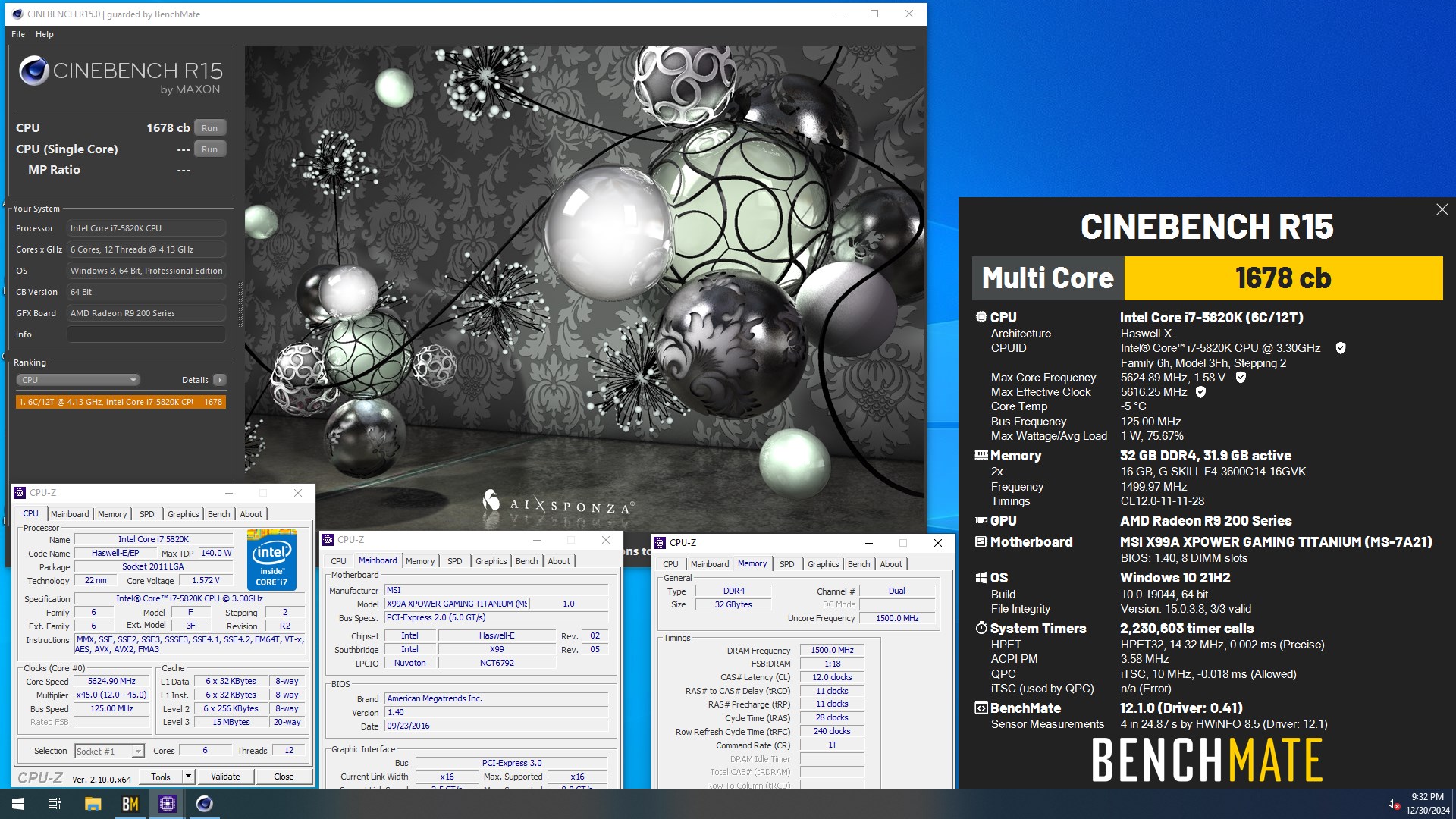
Task: Open SPD tab in CPU-Z Mainboard window
Action: [454, 561]
